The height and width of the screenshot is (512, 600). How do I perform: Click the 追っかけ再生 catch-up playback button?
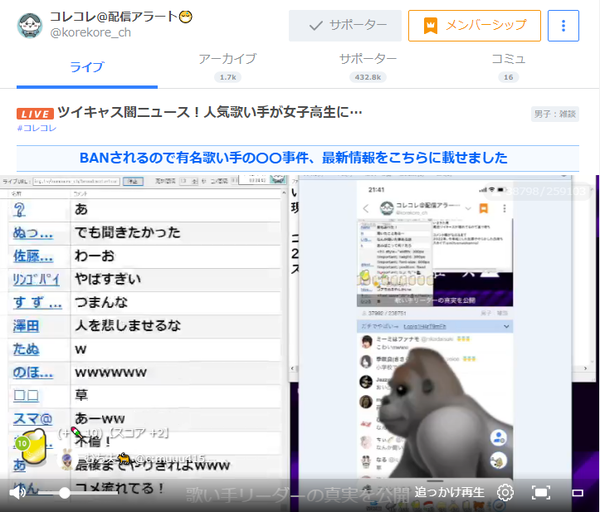449,492
